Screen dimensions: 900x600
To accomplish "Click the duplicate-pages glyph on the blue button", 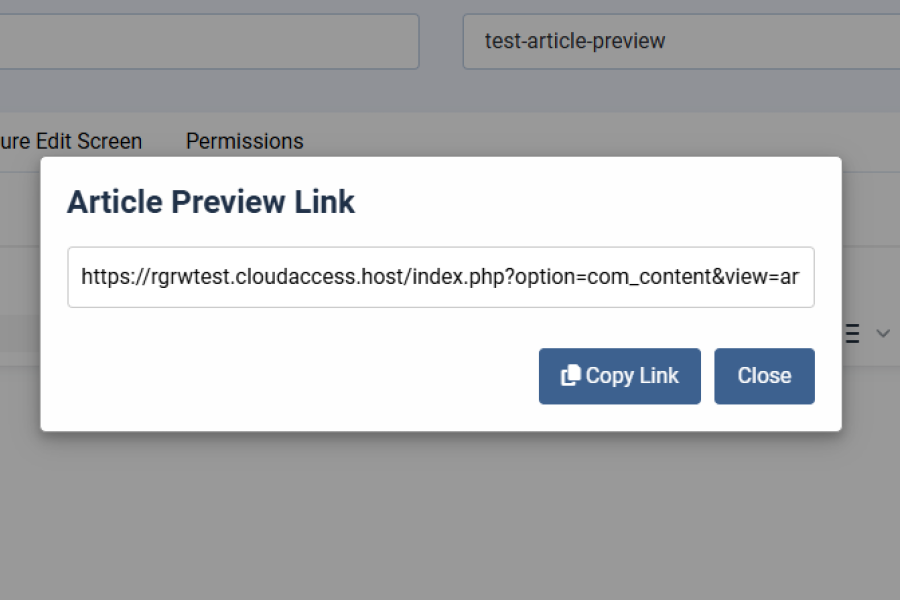I will coord(570,374).
